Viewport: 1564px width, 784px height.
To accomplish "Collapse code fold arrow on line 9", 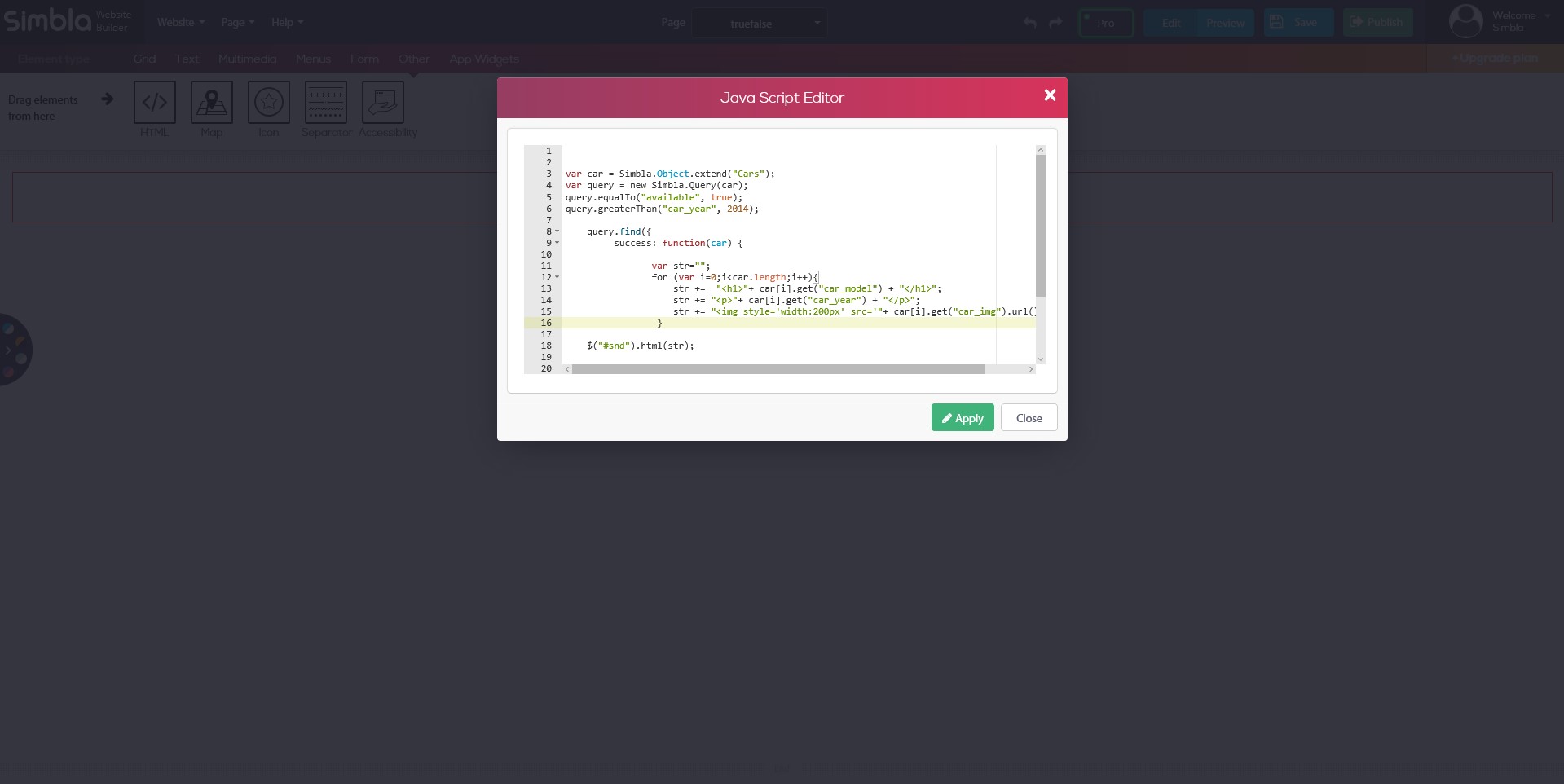I will tap(557, 243).
